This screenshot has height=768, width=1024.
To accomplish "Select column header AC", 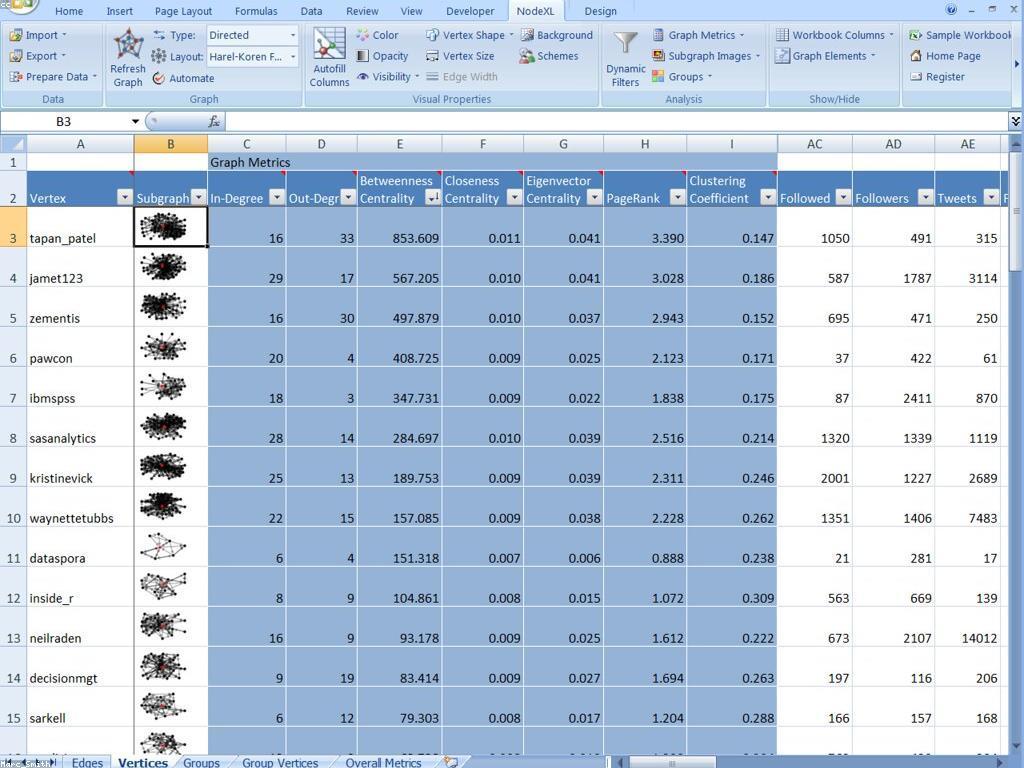I will [814, 144].
